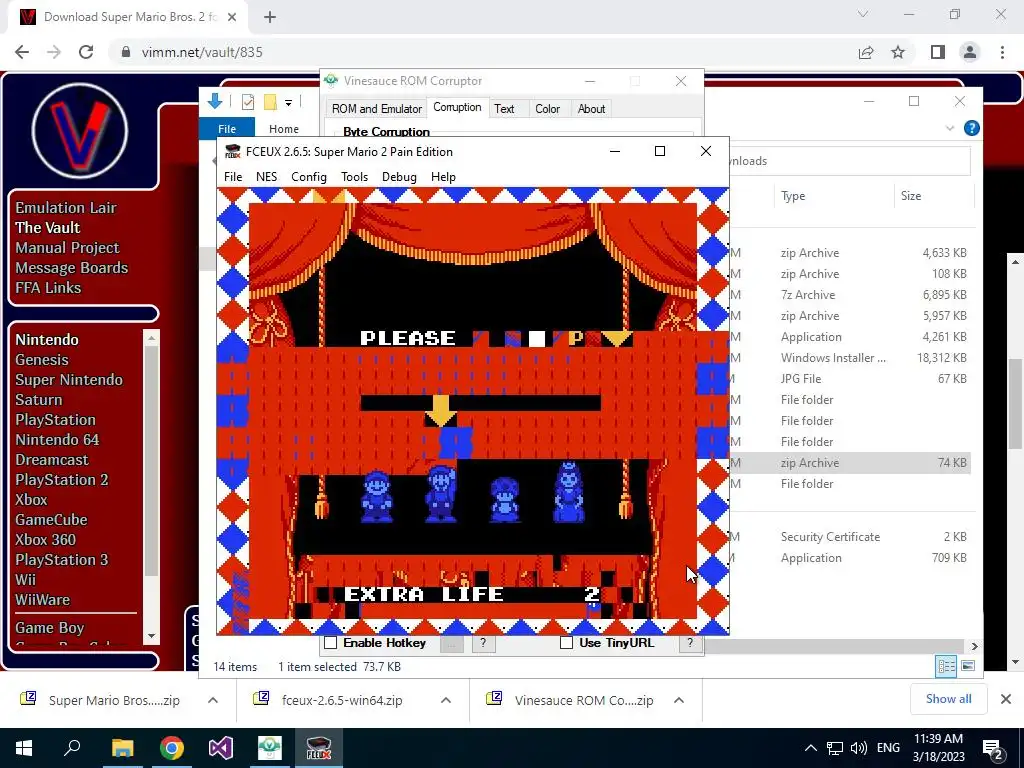Click the Explorer help question mark icon
1024x768 pixels.
click(x=972, y=128)
